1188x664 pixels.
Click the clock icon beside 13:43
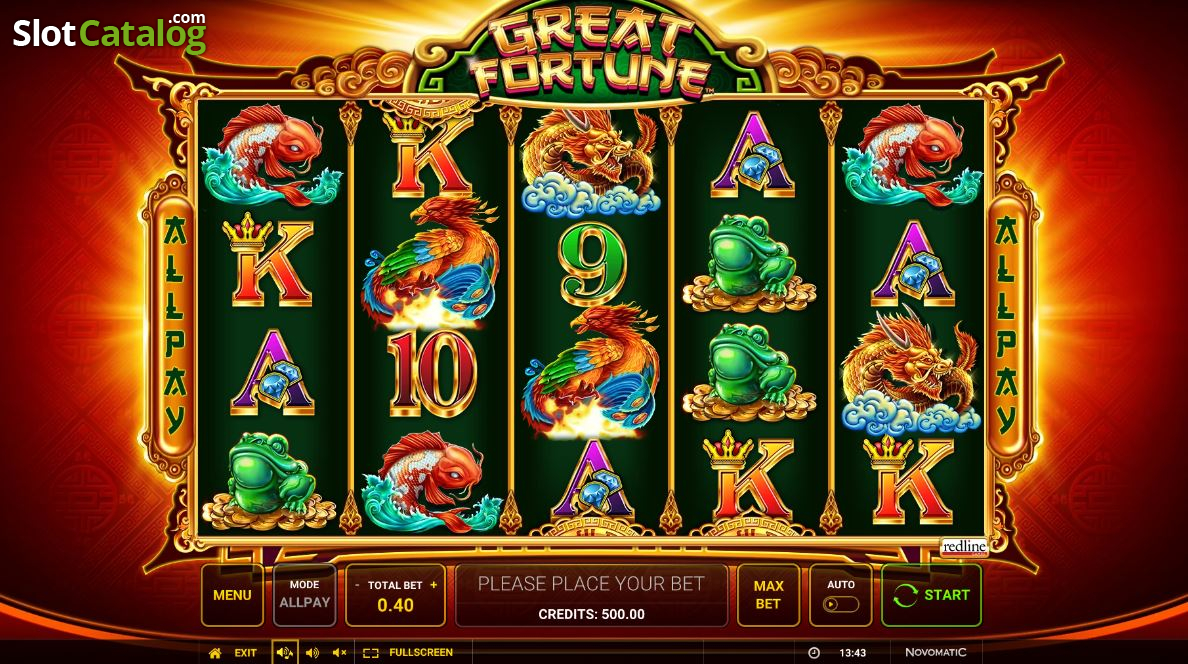coord(814,653)
